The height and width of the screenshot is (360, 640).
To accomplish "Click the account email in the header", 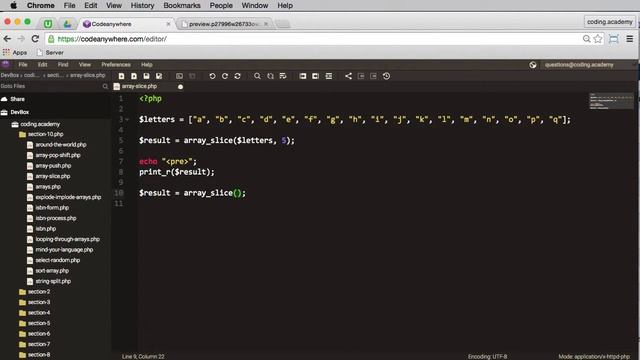I will [x=579, y=64].
